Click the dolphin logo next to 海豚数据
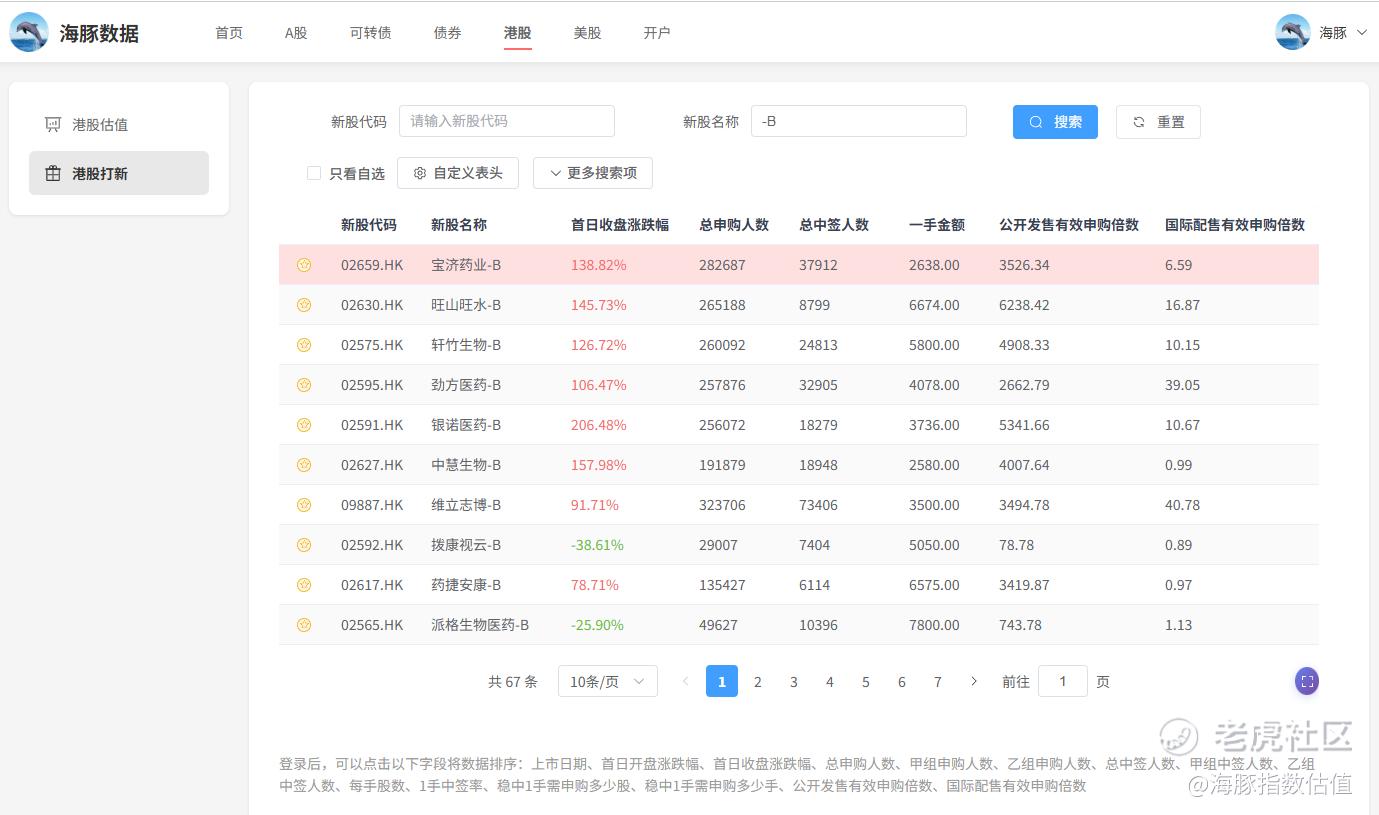The image size is (1379, 815). (x=29, y=33)
